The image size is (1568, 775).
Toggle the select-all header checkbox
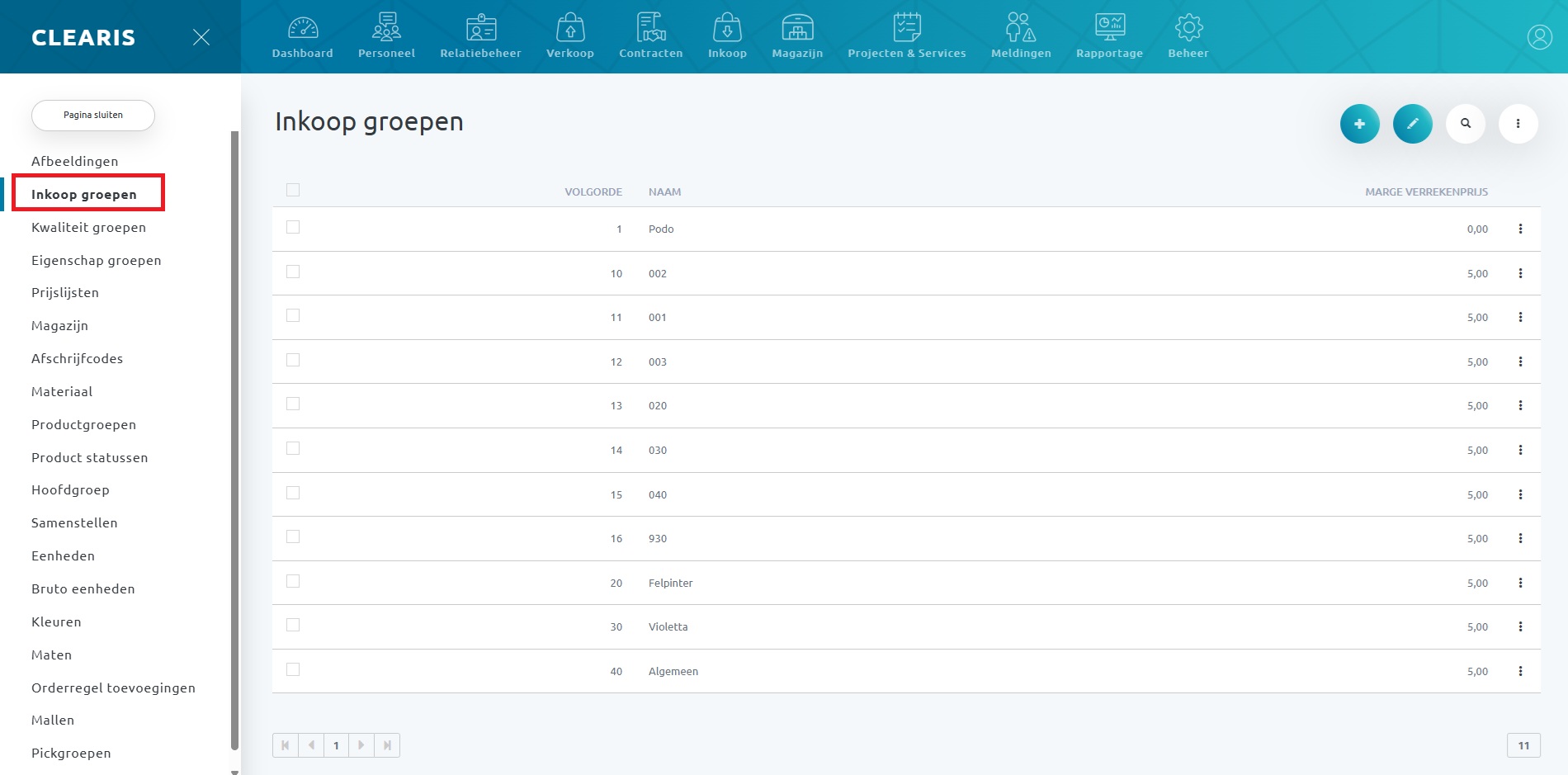pyautogui.click(x=293, y=191)
